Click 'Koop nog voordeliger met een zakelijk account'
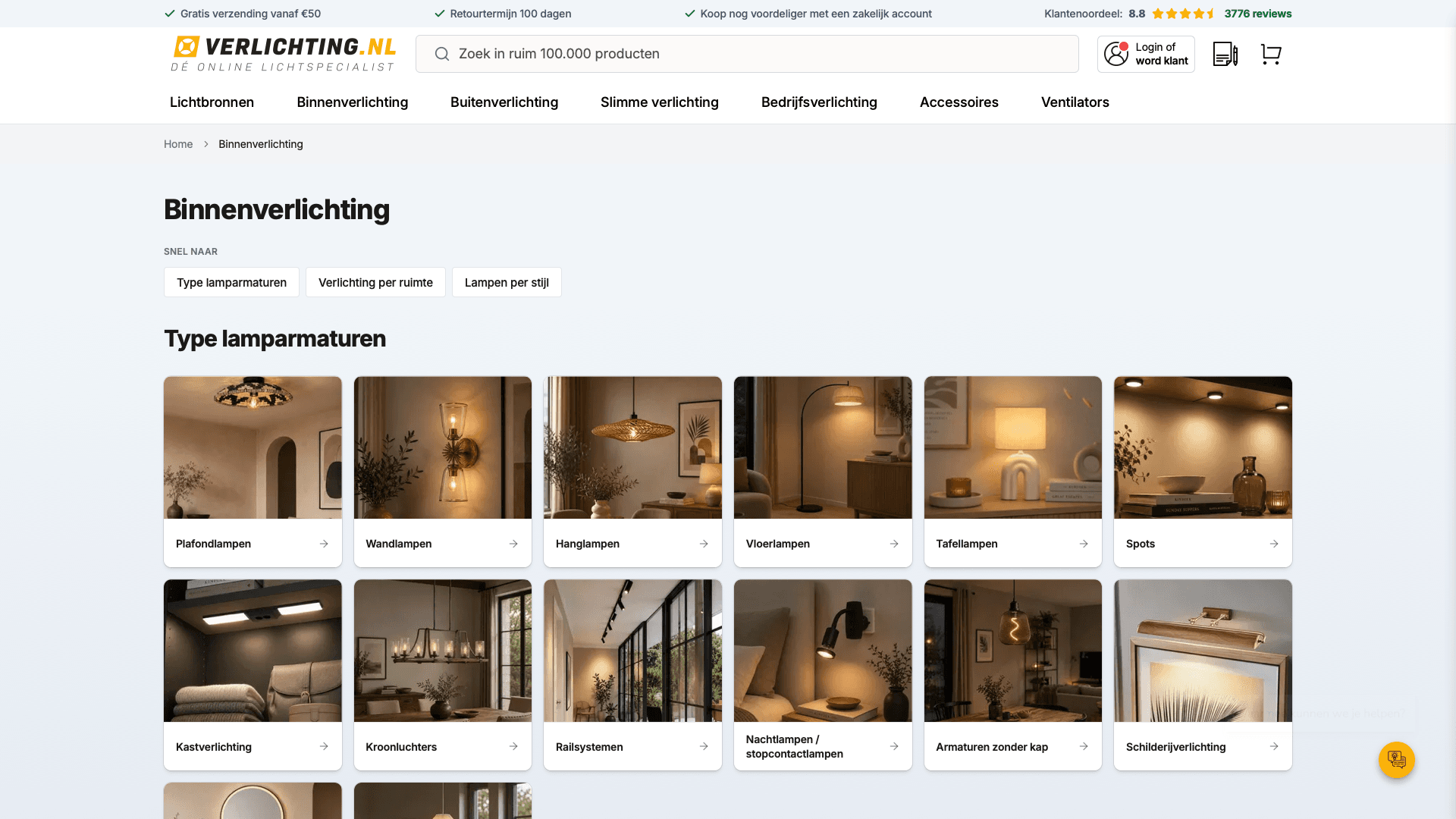The image size is (1456, 819). point(816,14)
